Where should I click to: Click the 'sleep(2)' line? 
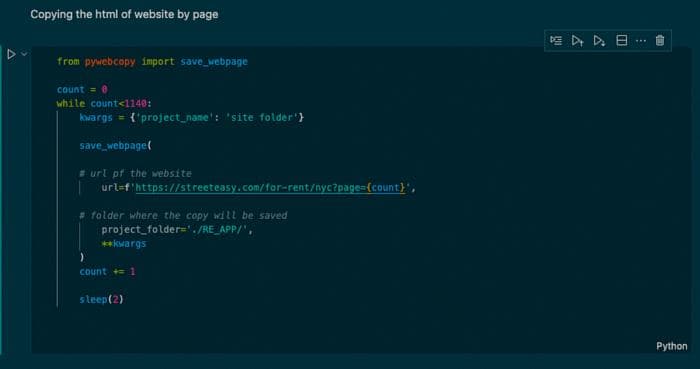(x=101, y=299)
